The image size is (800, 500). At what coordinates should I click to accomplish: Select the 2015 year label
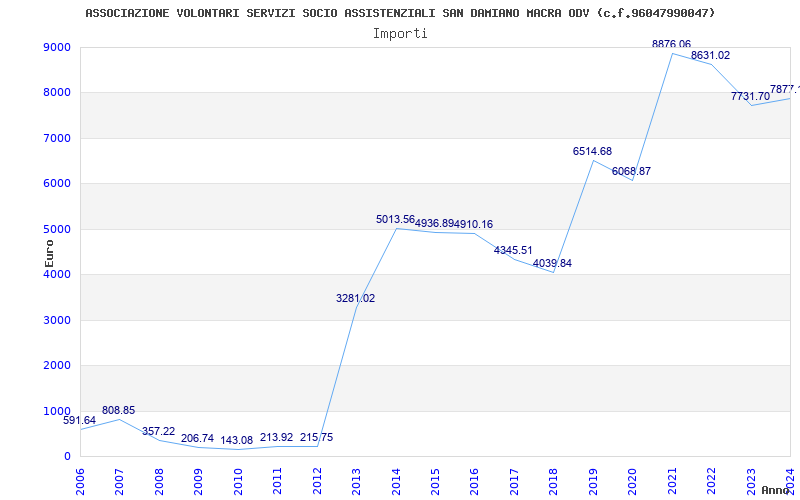tap(435, 481)
